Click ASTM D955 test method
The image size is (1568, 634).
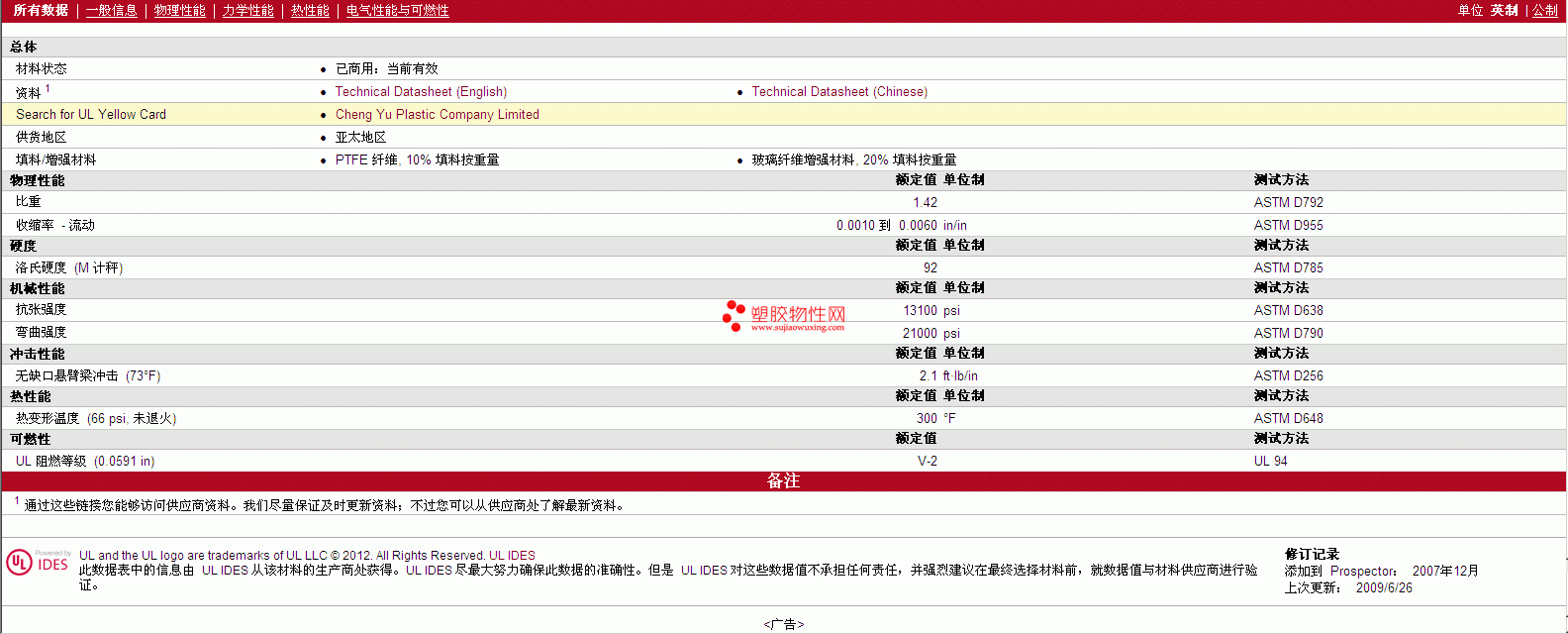(x=1288, y=225)
